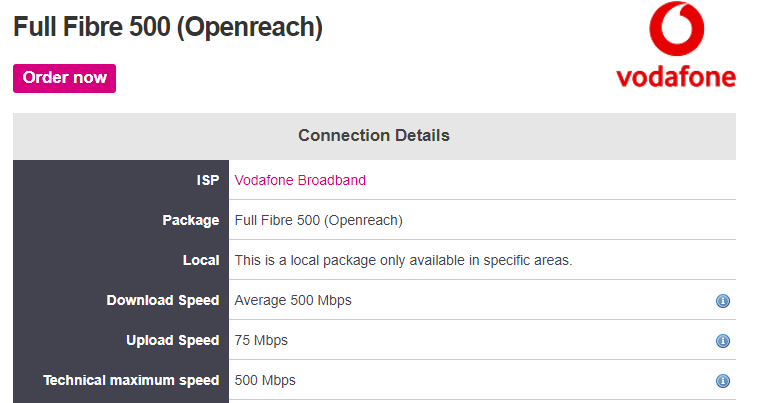The image size is (757, 403).
Task: Click the Download Speed info icon
Action: [723, 301]
